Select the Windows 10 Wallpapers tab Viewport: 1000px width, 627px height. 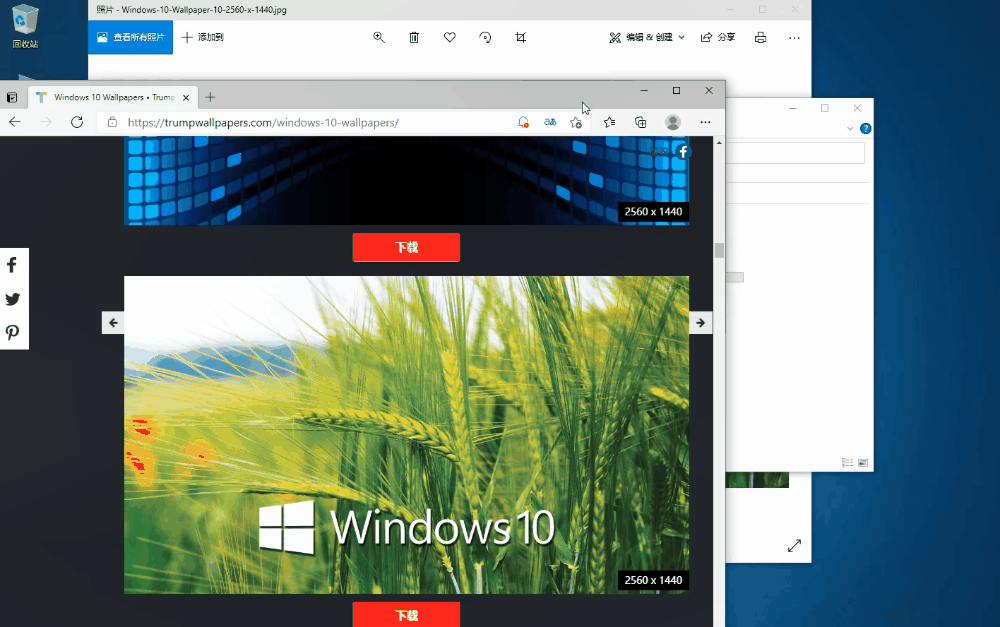pyautogui.click(x=114, y=98)
